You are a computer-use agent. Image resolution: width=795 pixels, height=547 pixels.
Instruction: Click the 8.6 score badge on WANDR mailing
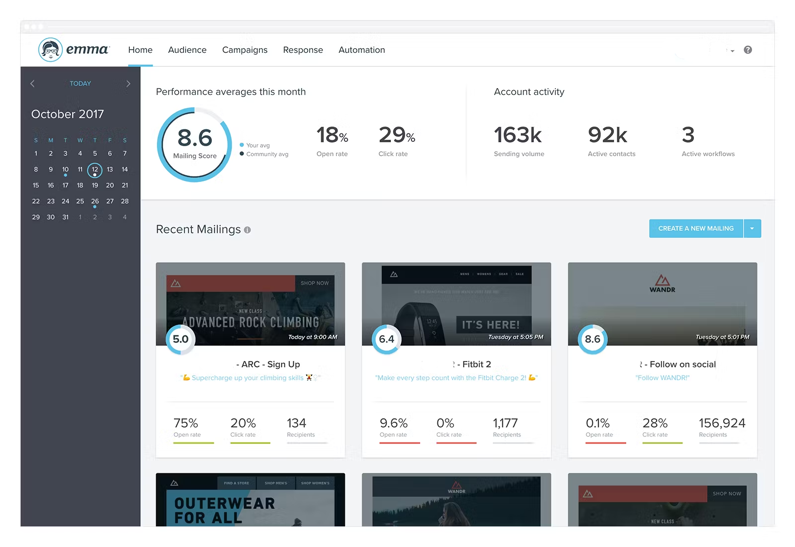click(x=593, y=339)
